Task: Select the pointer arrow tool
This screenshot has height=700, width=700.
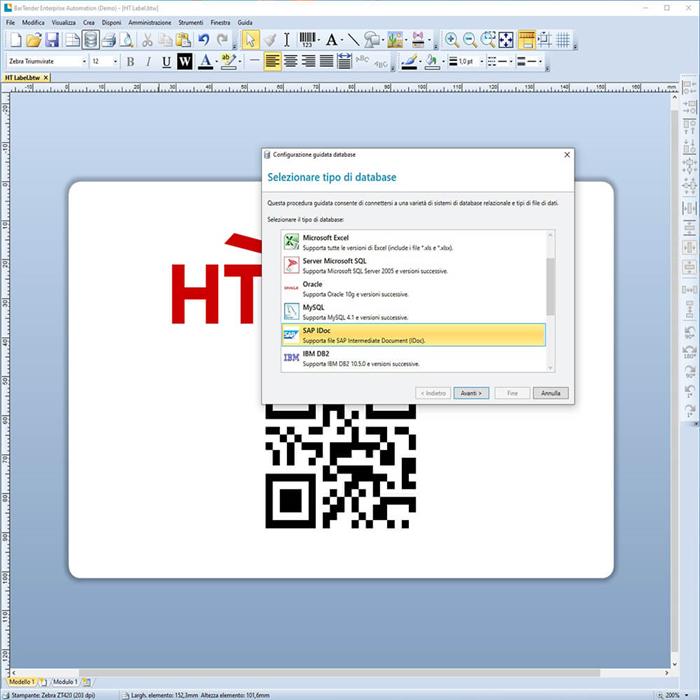Action: (x=250, y=40)
